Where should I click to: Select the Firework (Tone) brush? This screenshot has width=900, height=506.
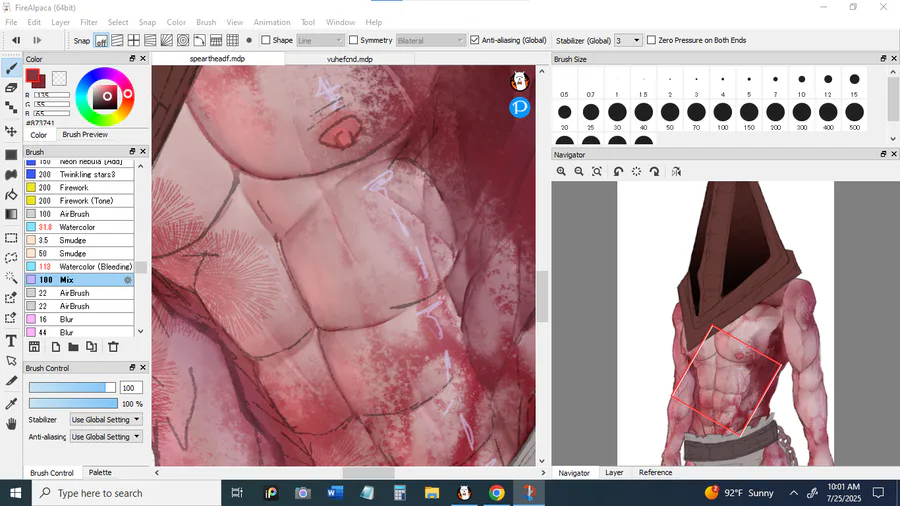point(80,201)
